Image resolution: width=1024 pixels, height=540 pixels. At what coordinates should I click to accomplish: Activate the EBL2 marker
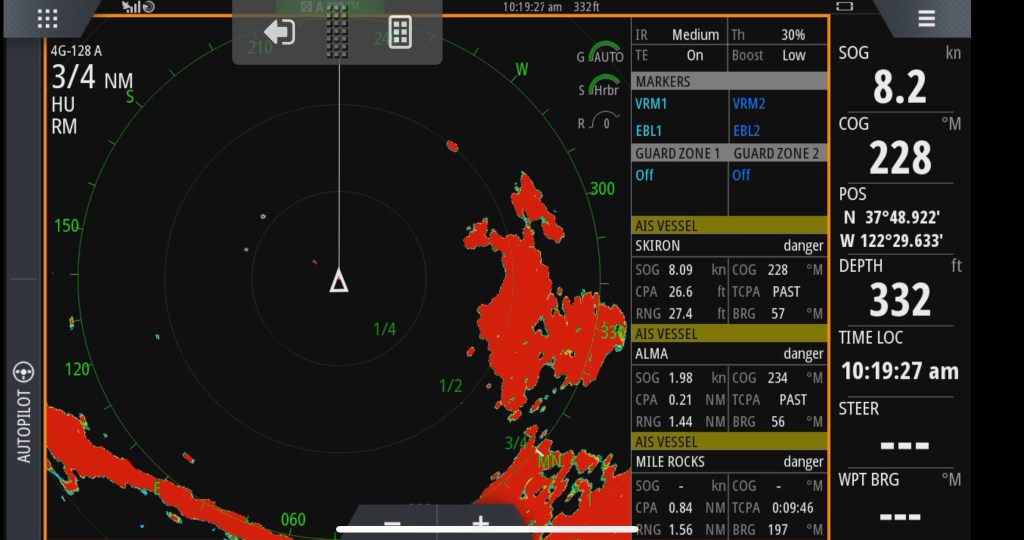click(x=747, y=131)
